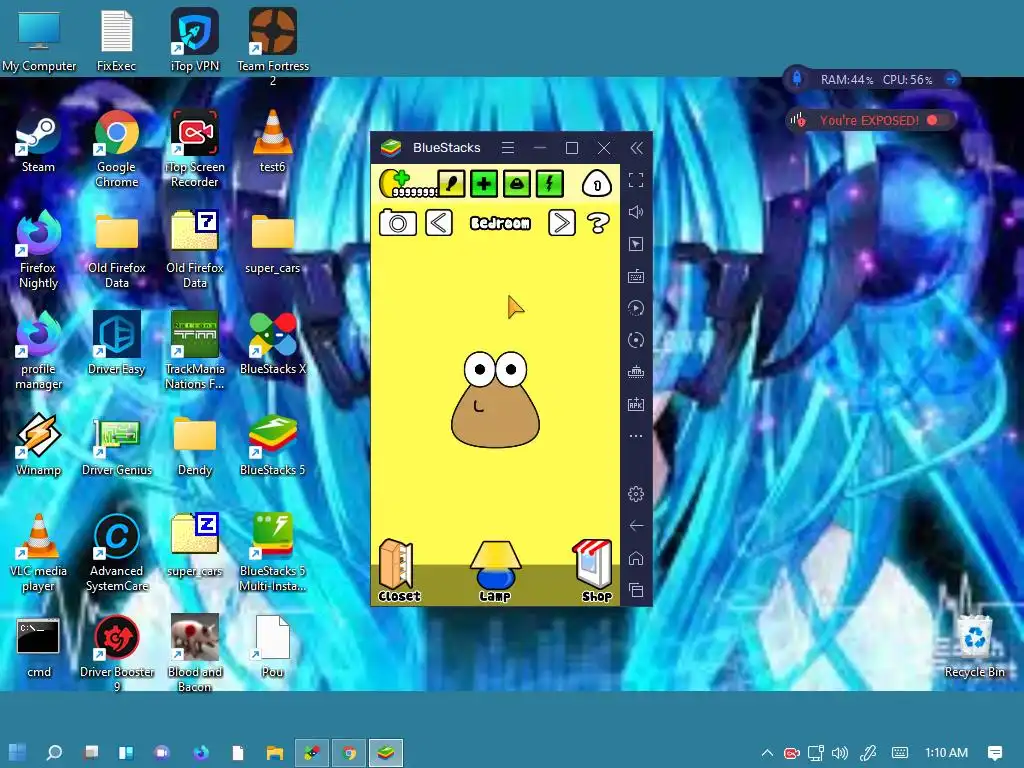Image resolution: width=1024 pixels, height=768 pixels.
Task: Click the You're EXPOSED! VPN widget
Action: pos(869,120)
